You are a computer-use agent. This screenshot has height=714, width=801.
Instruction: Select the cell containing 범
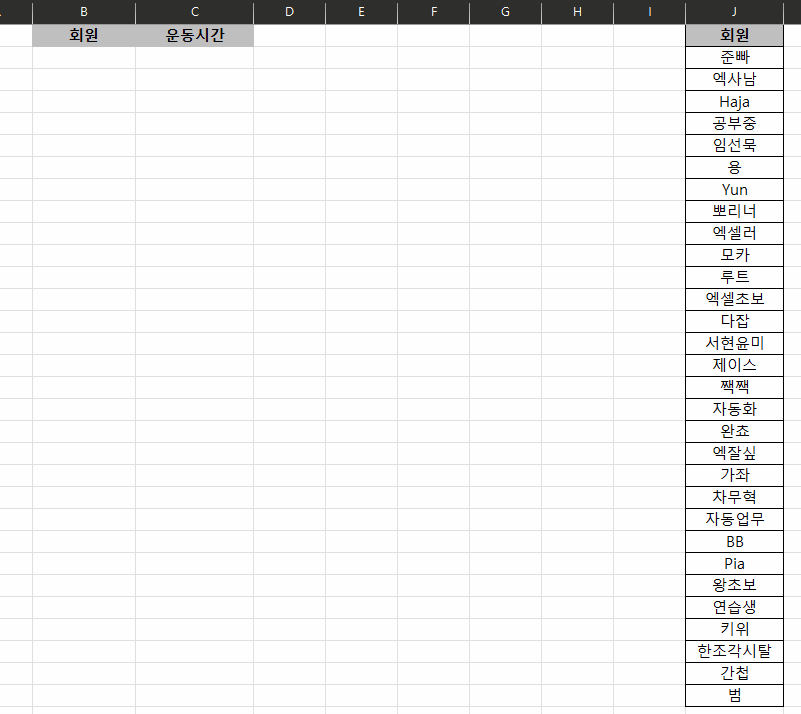(x=735, y=695)
